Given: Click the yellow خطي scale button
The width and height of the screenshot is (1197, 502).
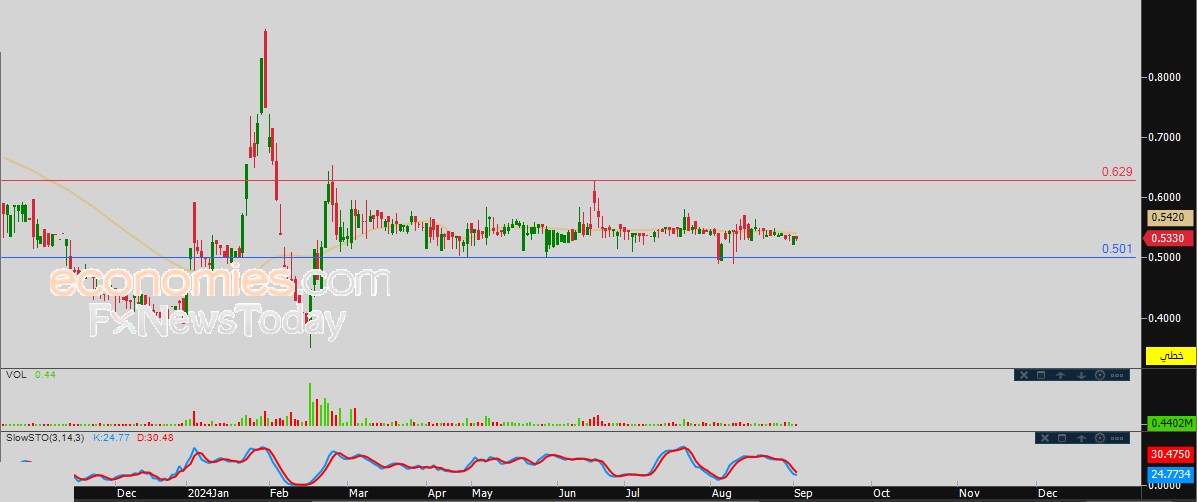Looking at the screenshot, I should (1171, 356).
